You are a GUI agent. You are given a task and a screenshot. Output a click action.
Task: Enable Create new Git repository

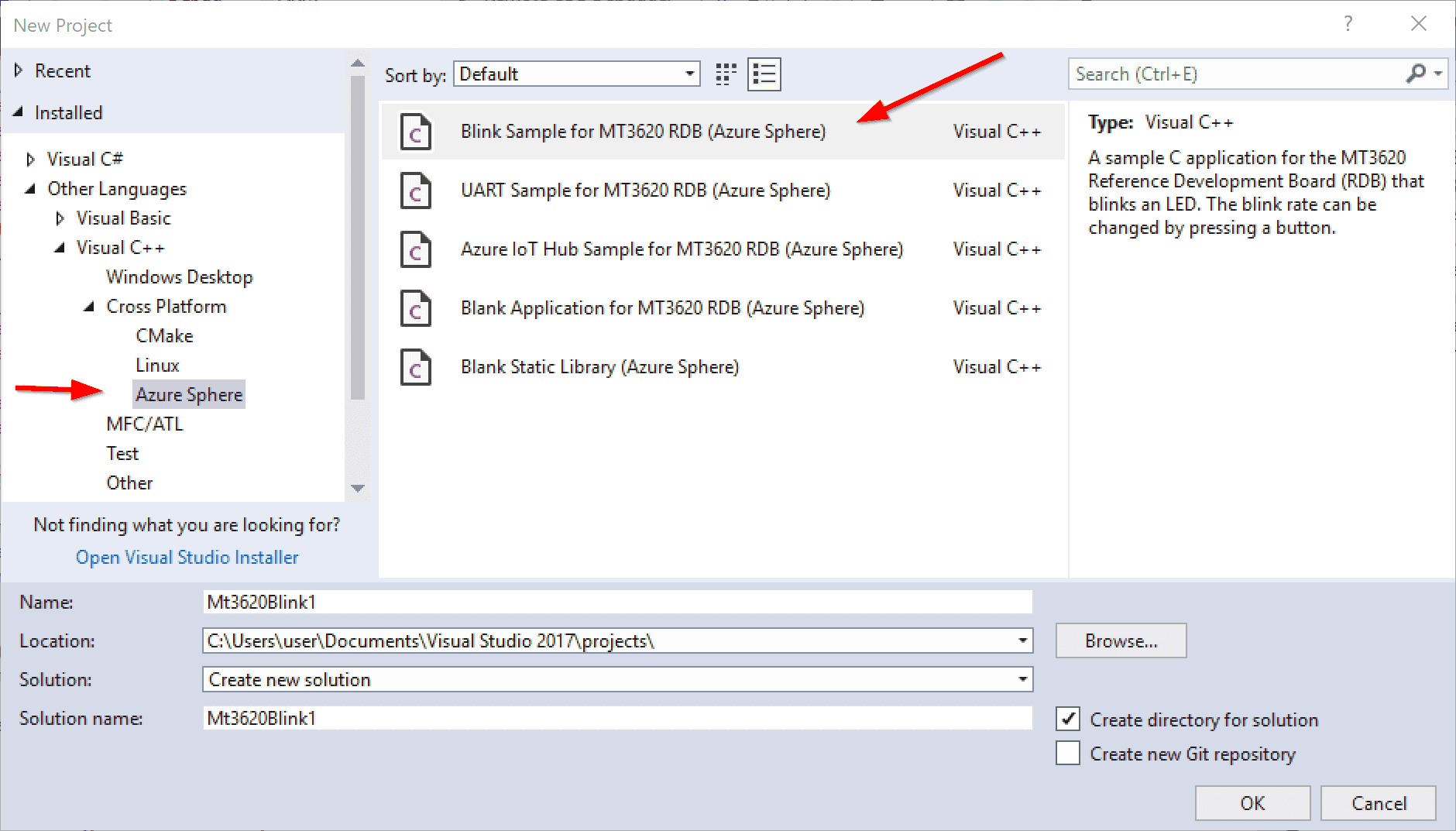point(1068,753)
